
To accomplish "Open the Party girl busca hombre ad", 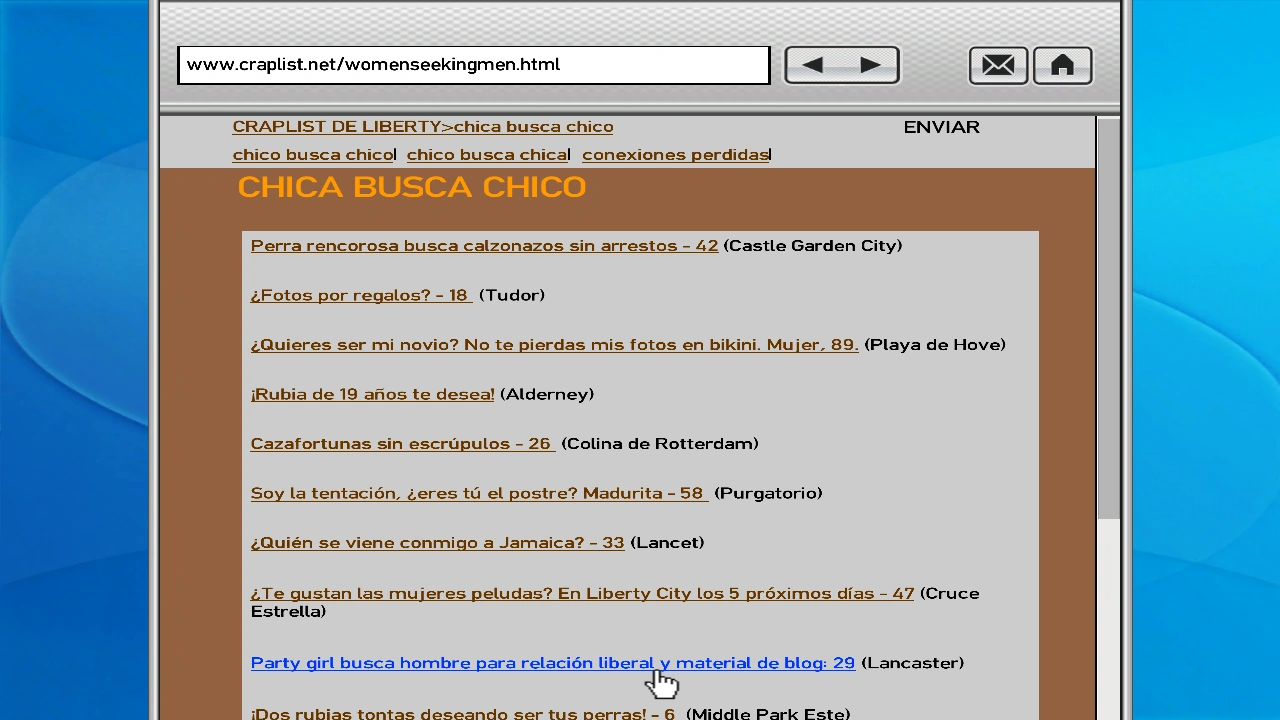I will (553, 663).
